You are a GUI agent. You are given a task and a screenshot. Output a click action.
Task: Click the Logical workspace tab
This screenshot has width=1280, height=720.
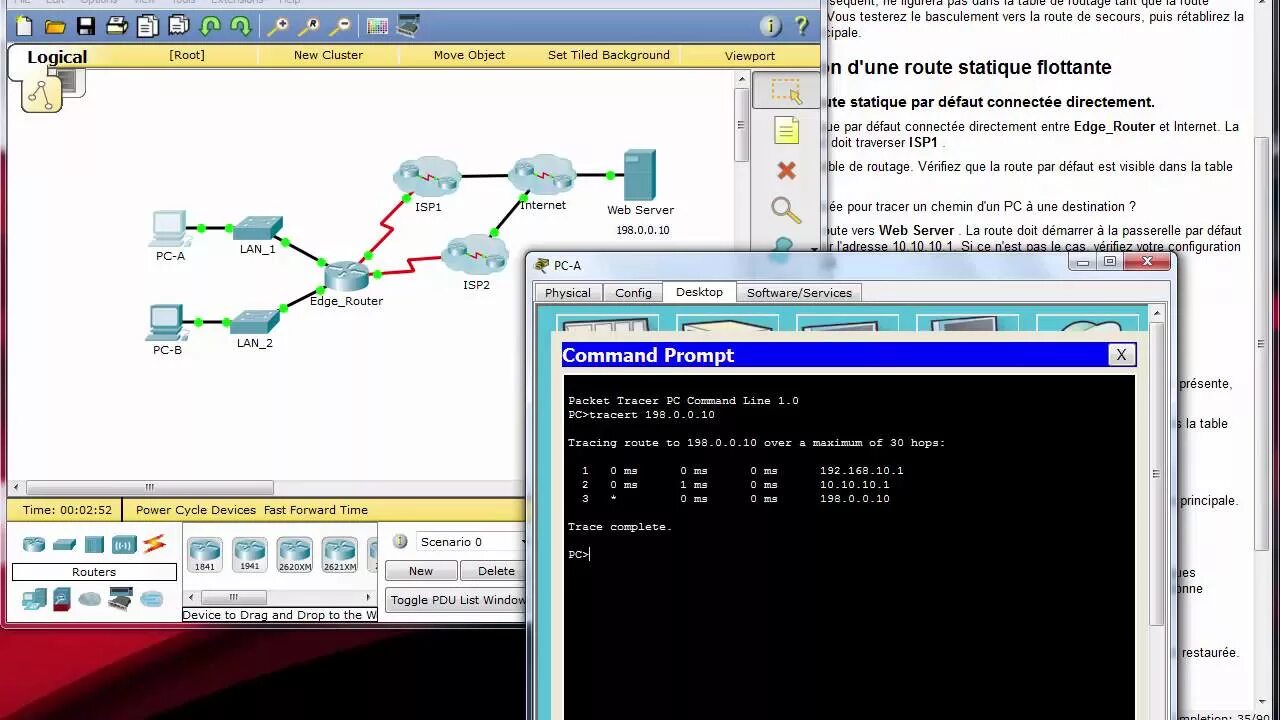pos(57,57)
